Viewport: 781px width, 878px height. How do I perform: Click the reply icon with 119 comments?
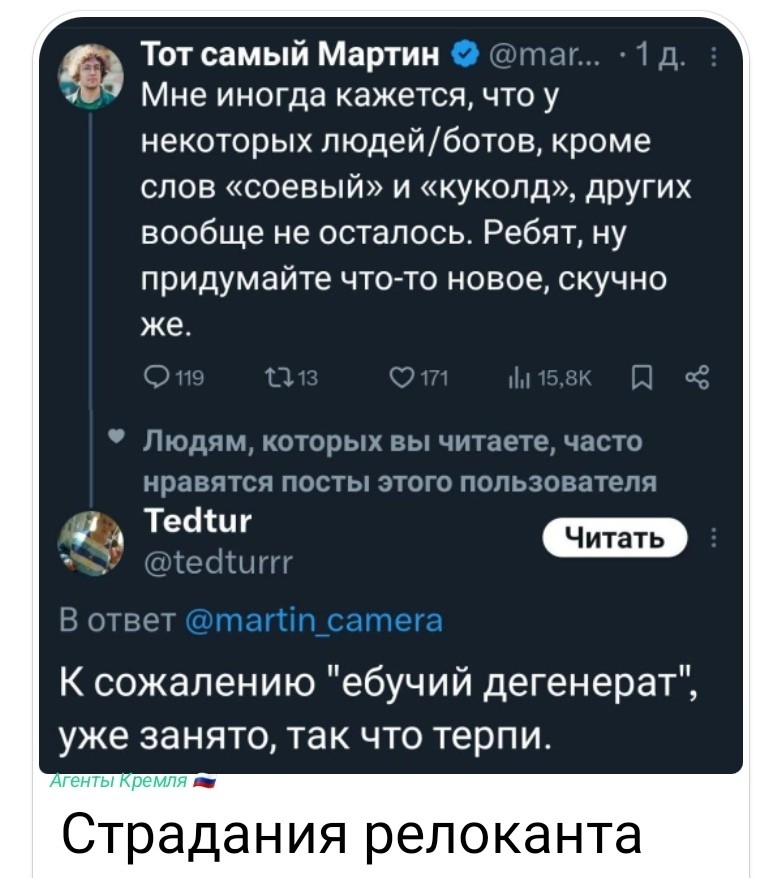(x=157, y=378)
